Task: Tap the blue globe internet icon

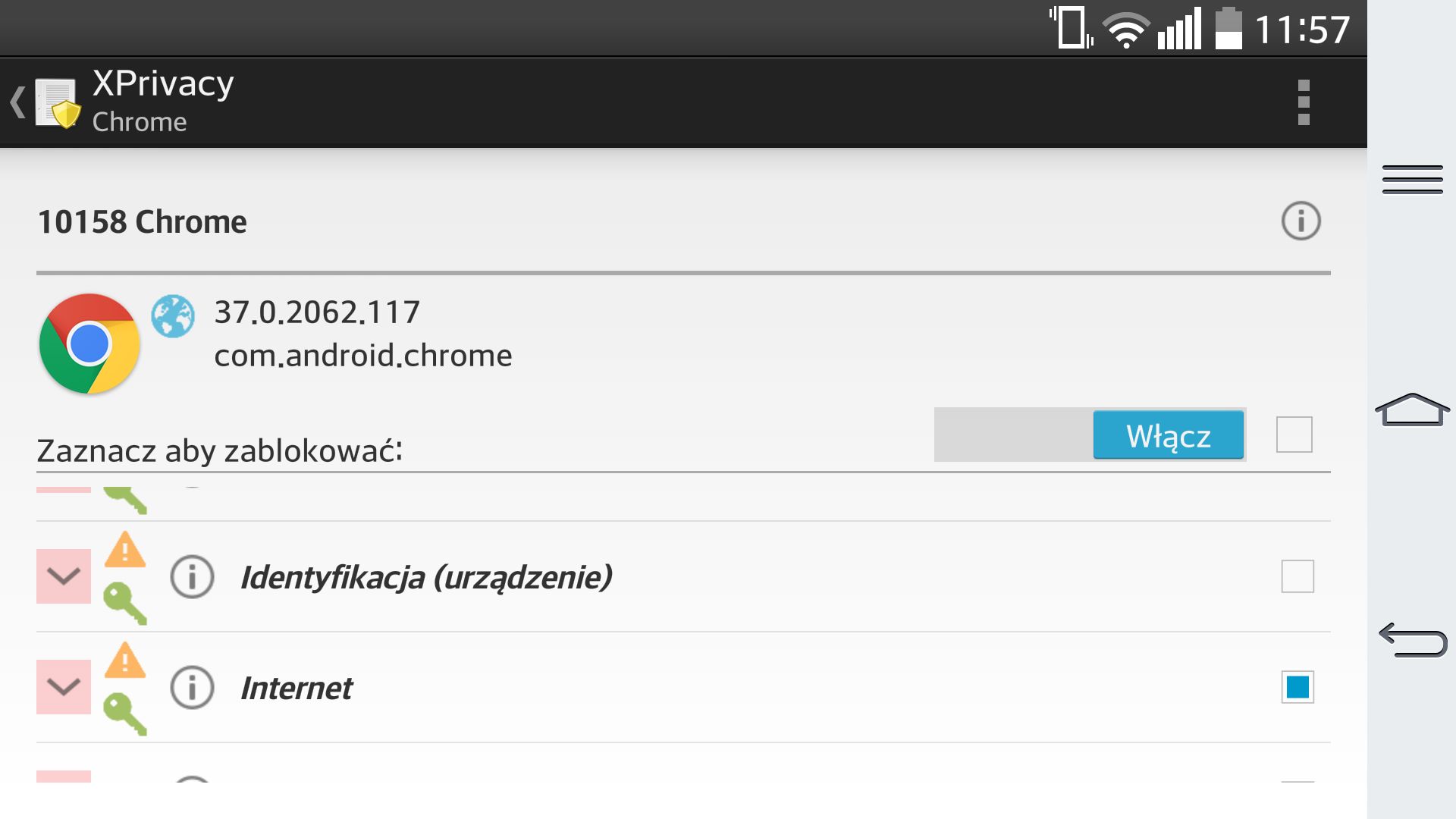Action: (x=173, y=316)
